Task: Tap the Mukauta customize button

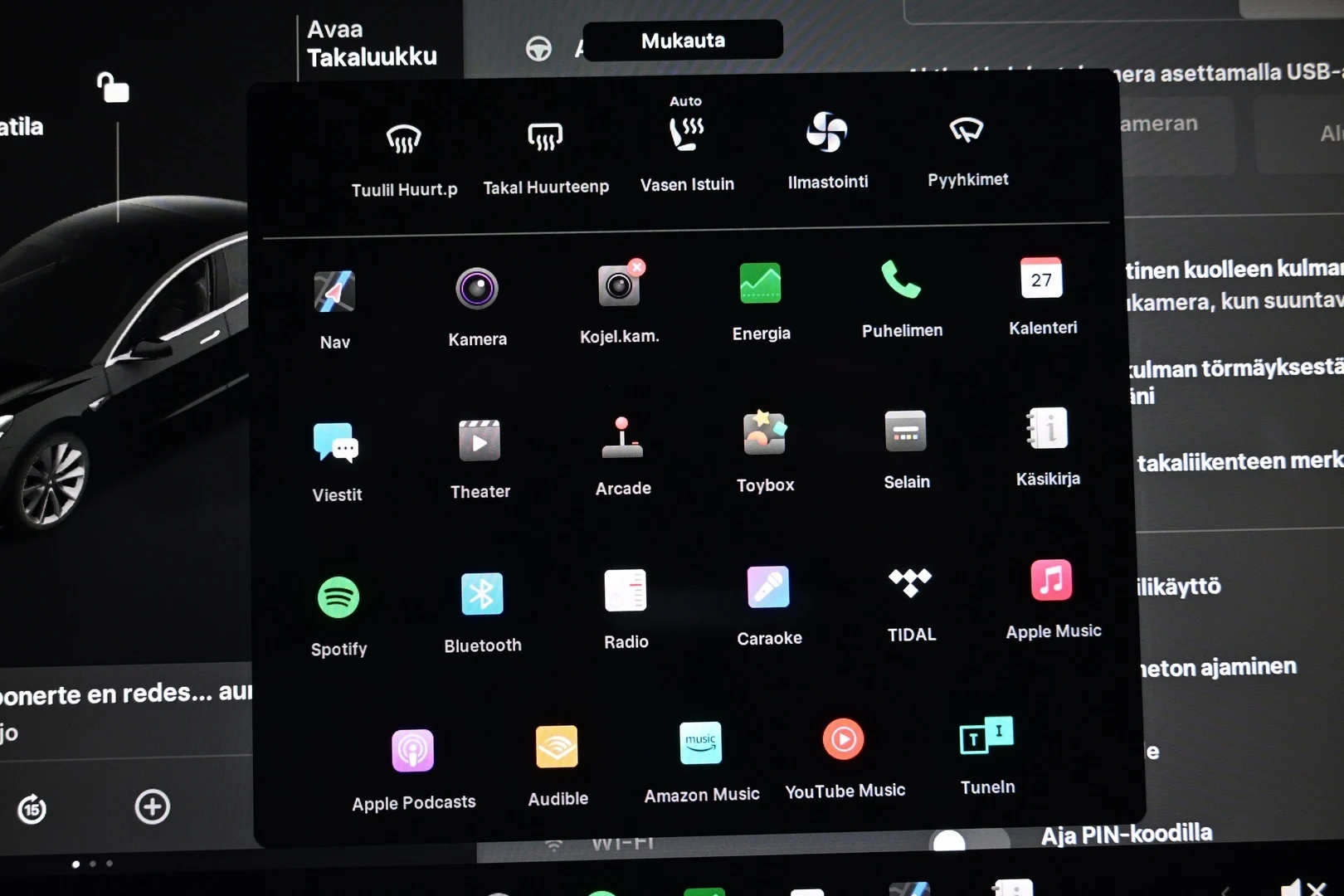Action: [683, 40]
